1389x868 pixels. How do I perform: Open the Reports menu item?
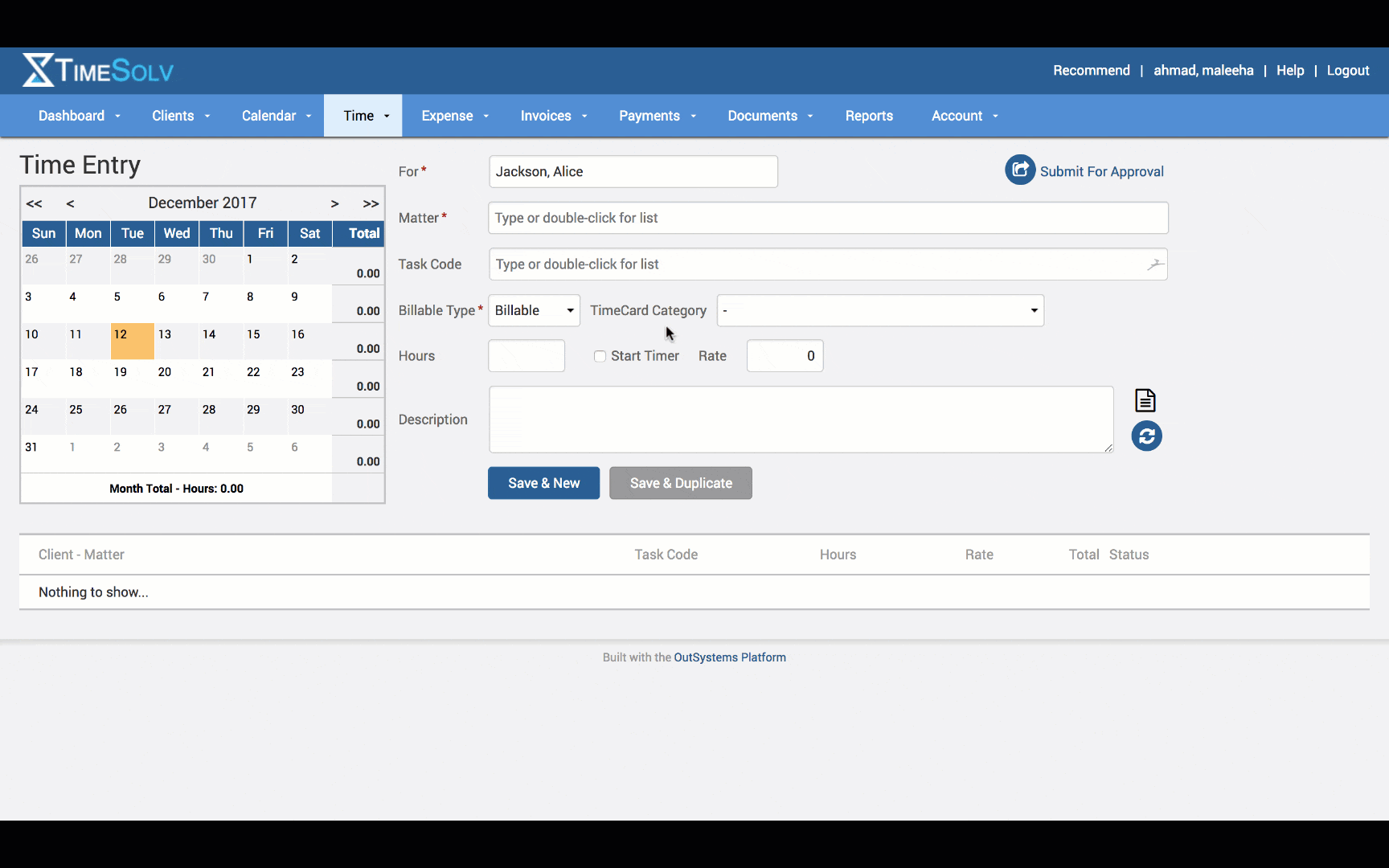click(869, 116)
